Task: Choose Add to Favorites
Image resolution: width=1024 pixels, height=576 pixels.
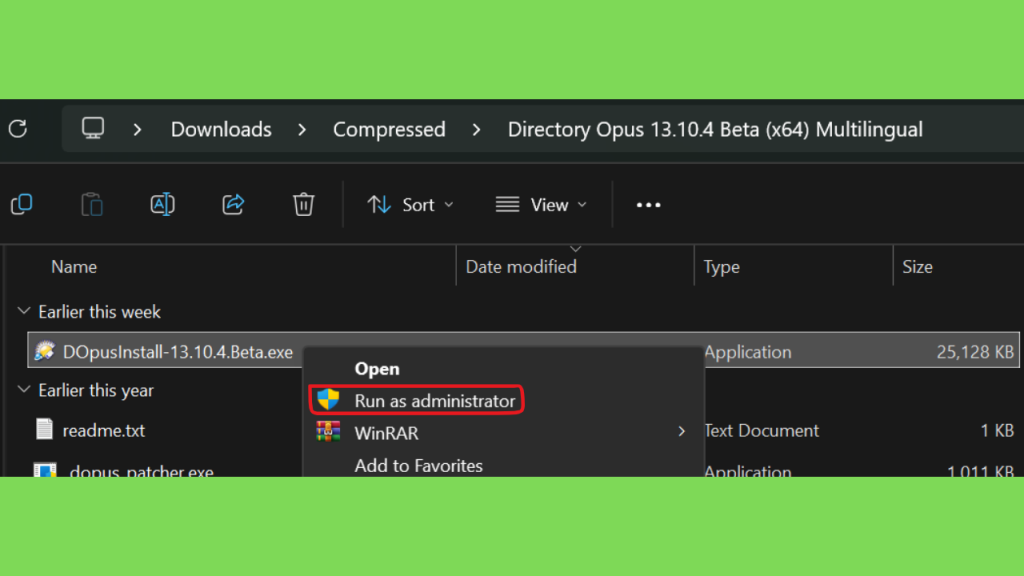Action: [419, 466]
